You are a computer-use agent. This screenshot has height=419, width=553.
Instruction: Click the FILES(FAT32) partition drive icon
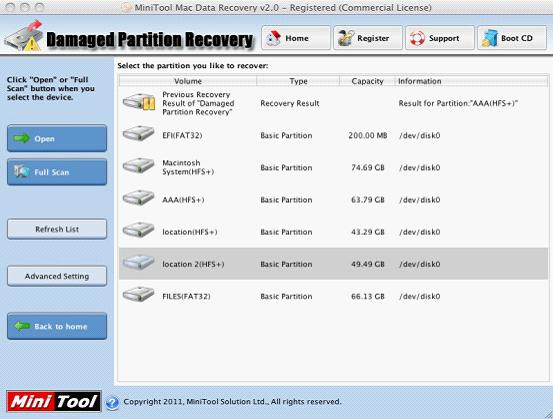click(138, 294)
